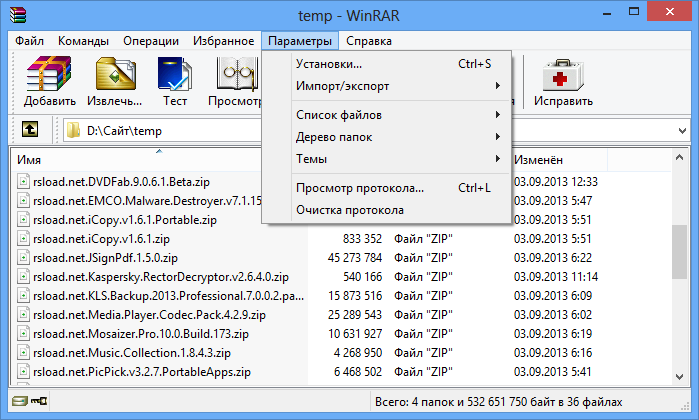Viewport: 699px width, 420px height.
Task: Click file icon of rsload.net.iCopy.v1.6.1.zip
Action: (23, 239)
